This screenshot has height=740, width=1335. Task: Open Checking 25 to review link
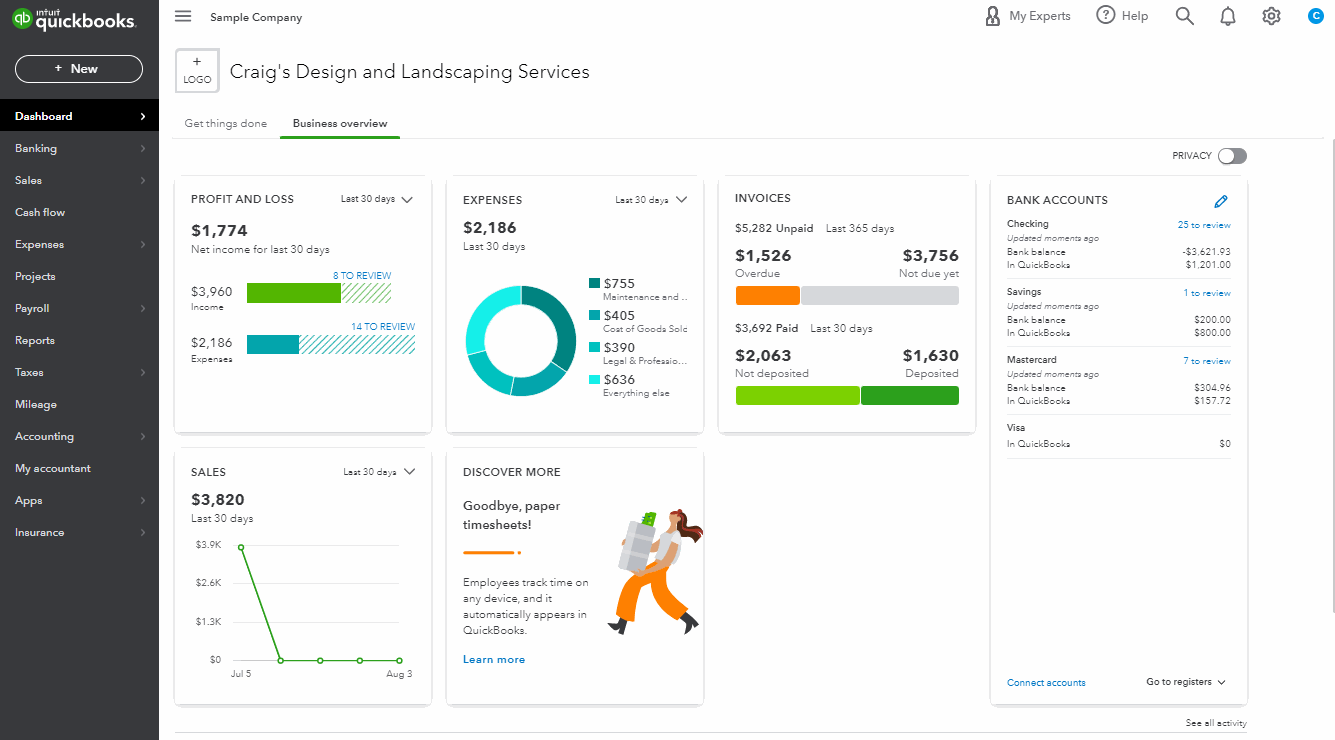(1204, 225)
